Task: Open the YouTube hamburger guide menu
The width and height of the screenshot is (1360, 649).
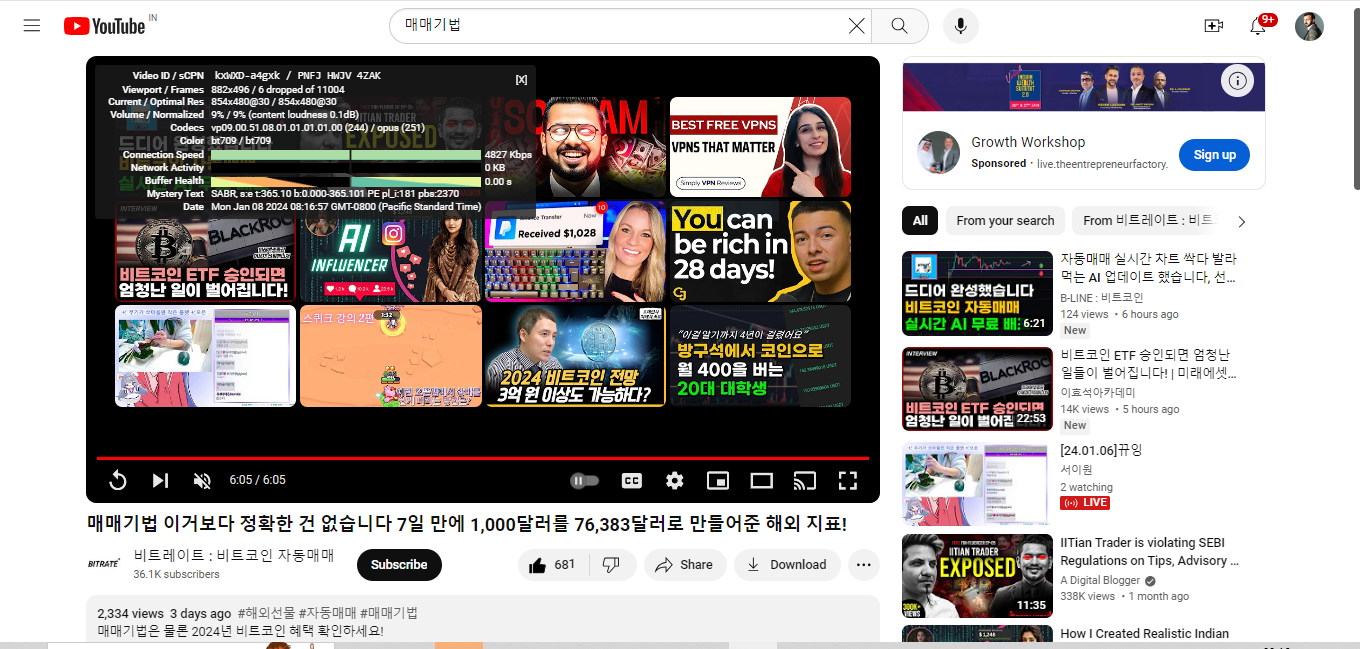Action: (32, 26)
